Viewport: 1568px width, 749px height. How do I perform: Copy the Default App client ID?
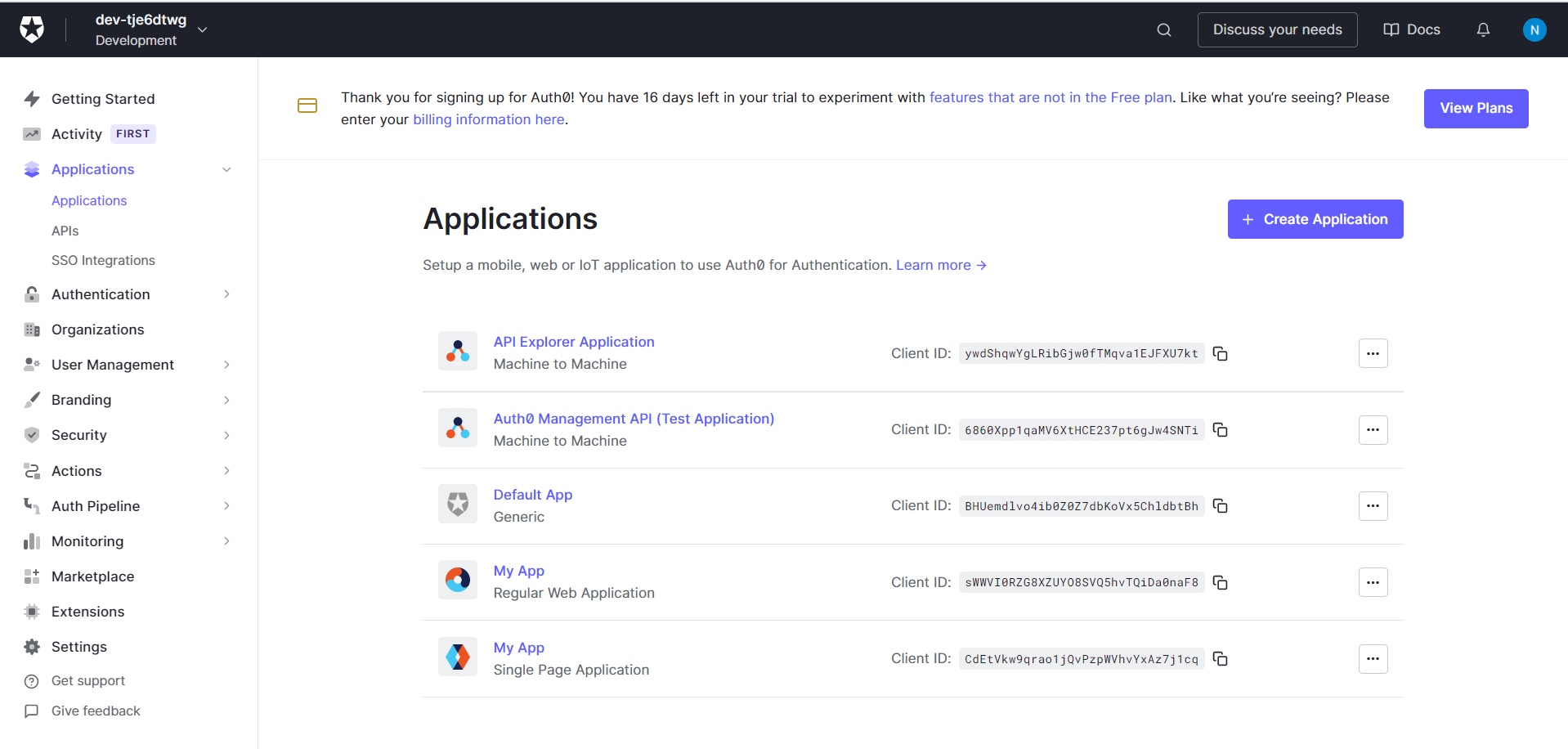1221,506
